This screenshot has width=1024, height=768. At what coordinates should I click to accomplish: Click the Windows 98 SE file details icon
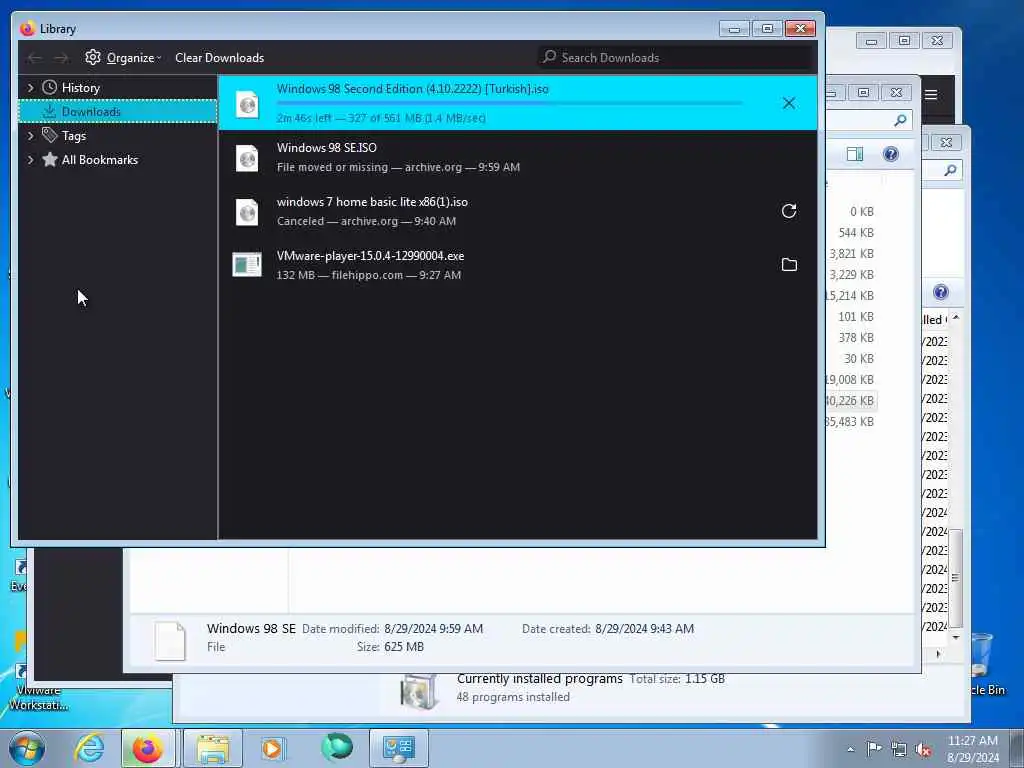170,641
